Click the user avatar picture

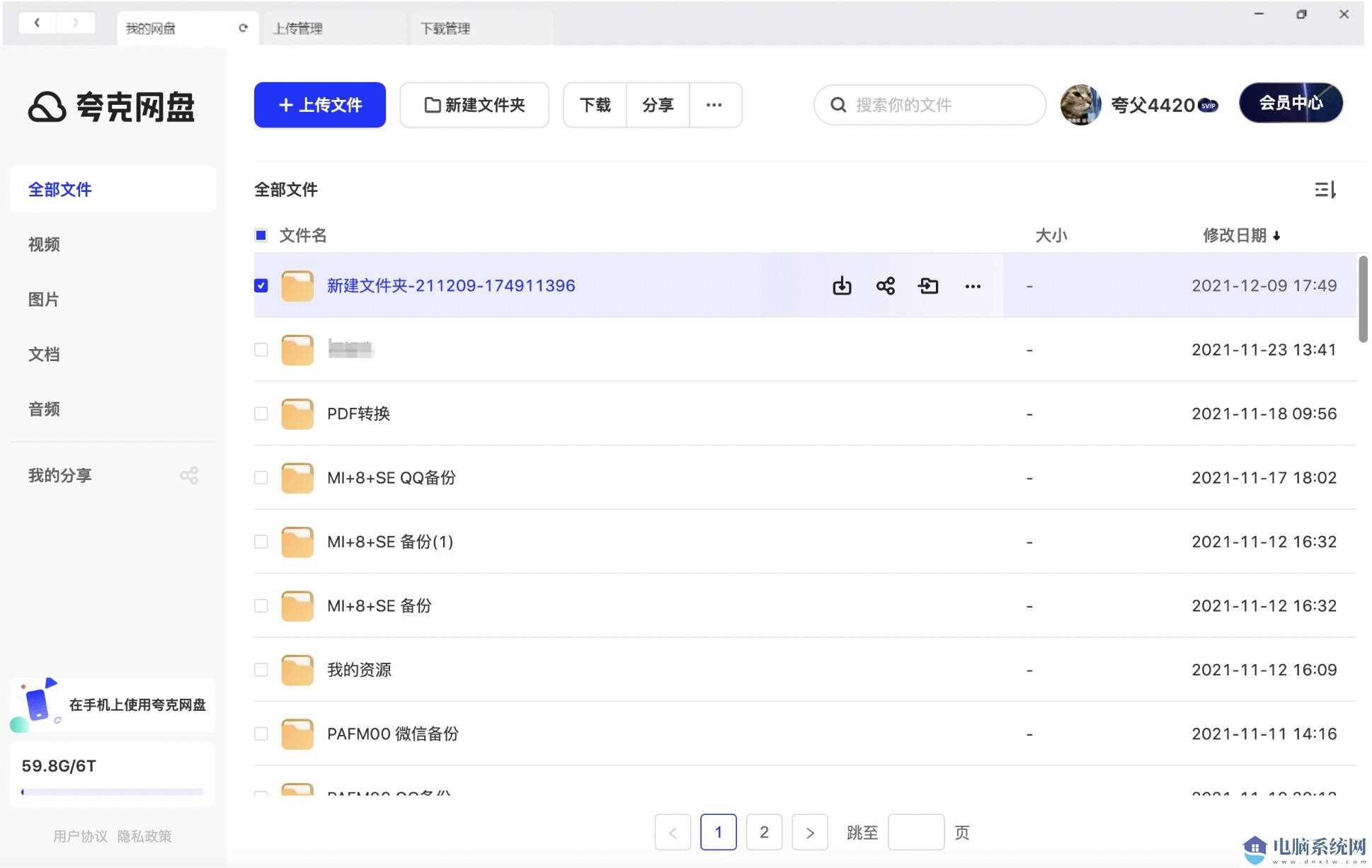click(x=1080, y=105)
